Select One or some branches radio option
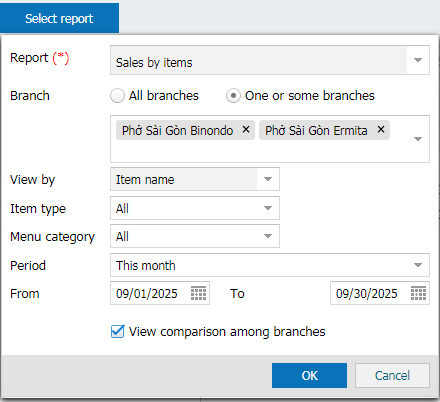 (x=233, y=96)
